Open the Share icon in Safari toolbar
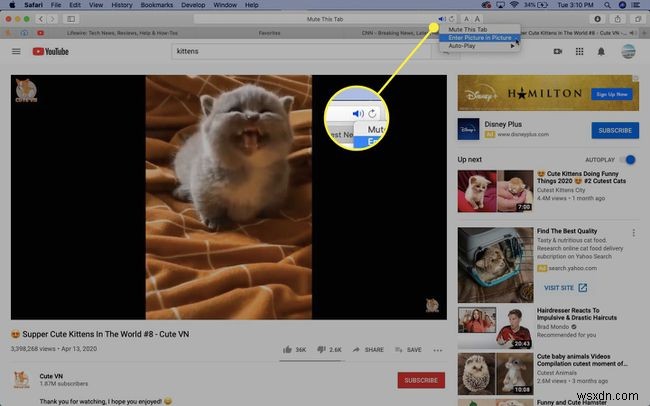Viewport: 650px width, 406px height. click(618, 19)
